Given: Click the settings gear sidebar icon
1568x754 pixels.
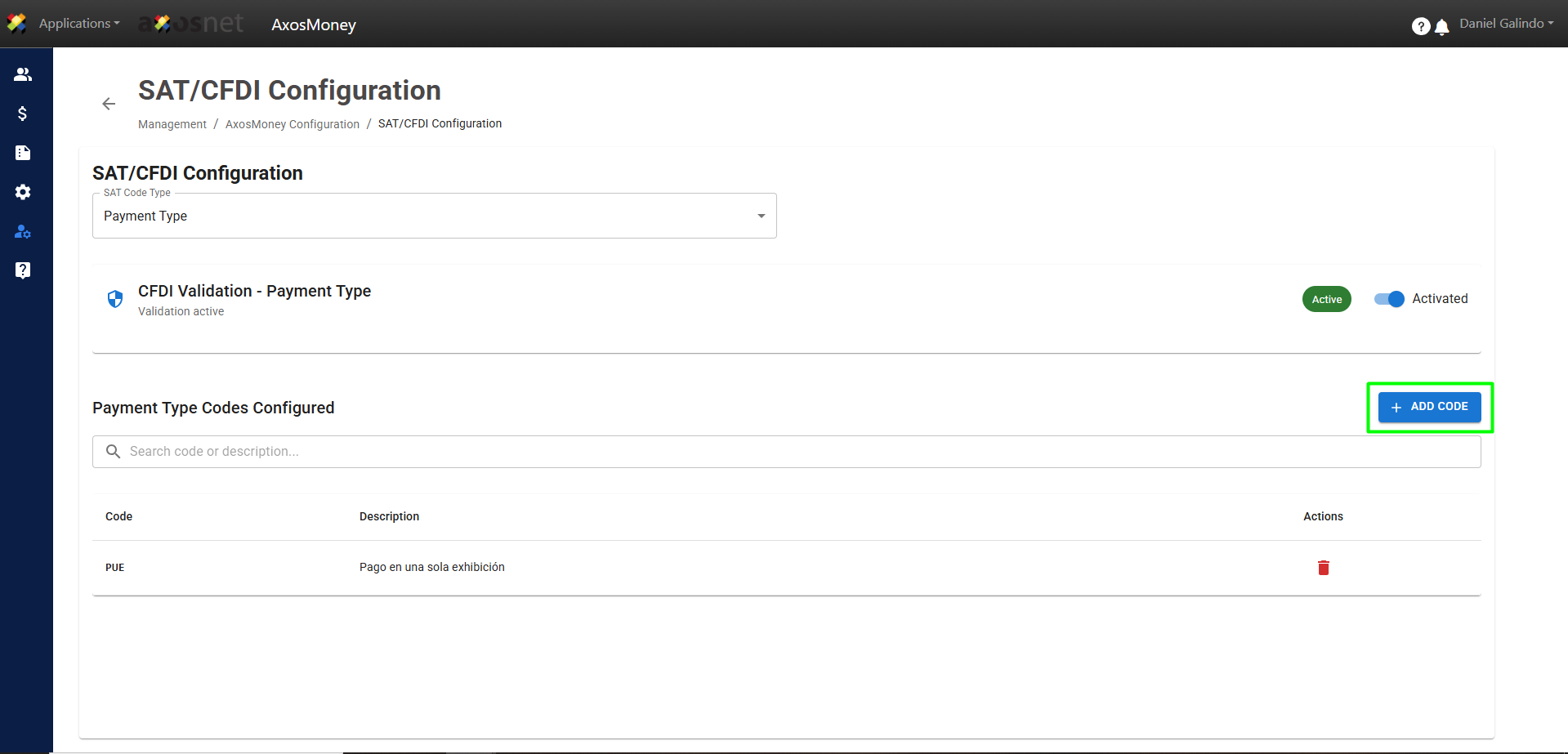Looking at the screenshot, I should point(23,192).
